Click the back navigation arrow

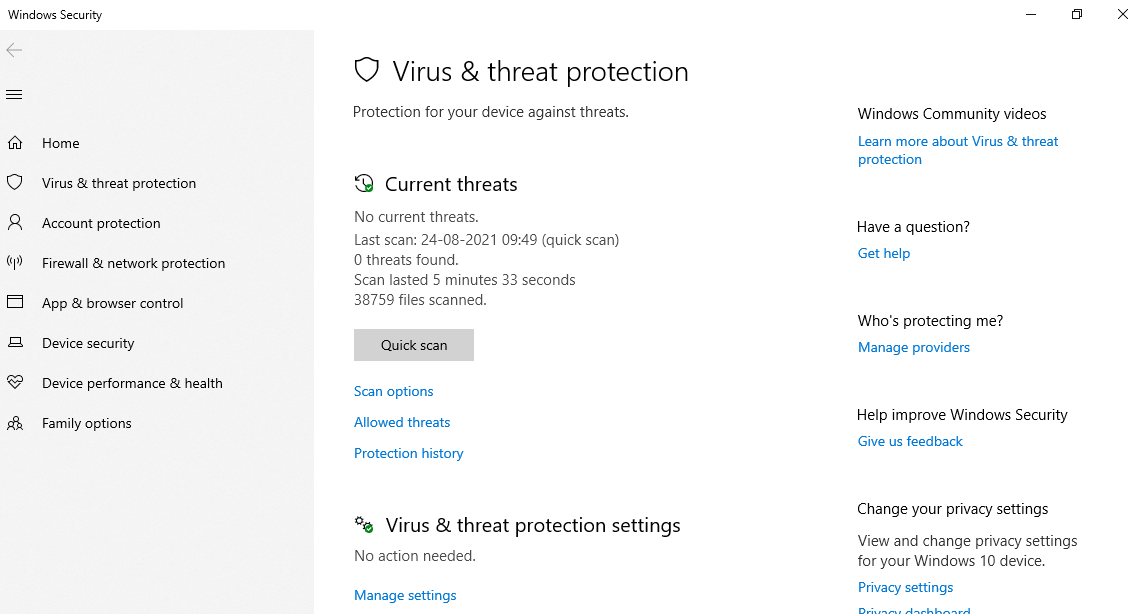(x=14, y=50)
